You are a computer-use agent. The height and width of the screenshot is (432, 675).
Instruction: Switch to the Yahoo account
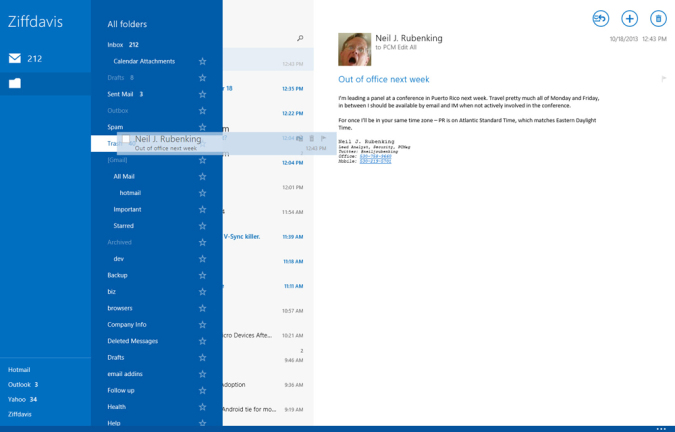coord(22,399)
